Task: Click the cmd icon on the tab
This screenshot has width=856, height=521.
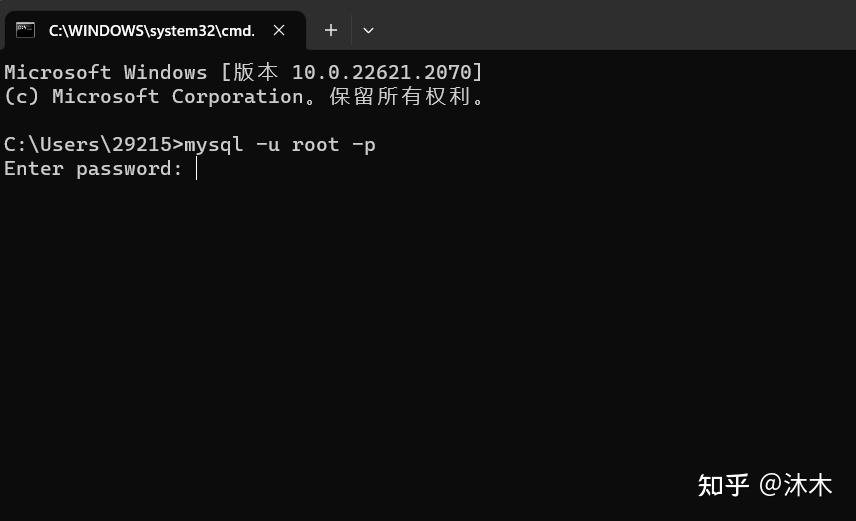Action: (26, 30)
